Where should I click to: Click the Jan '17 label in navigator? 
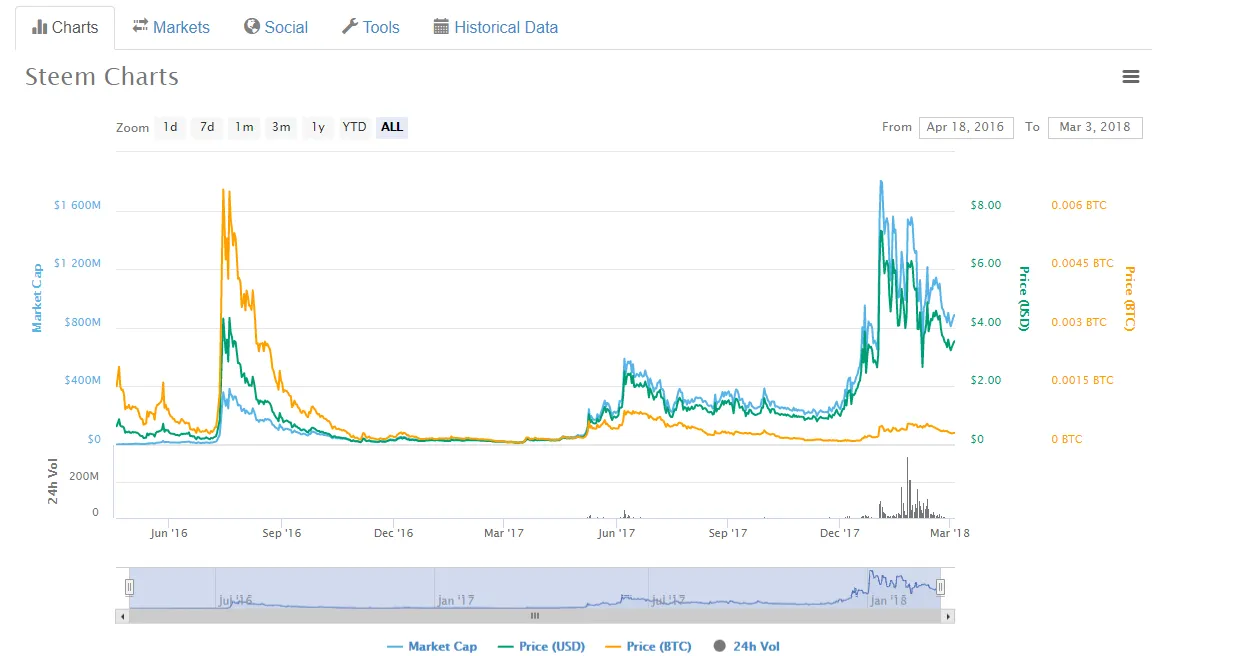[455, 600]
